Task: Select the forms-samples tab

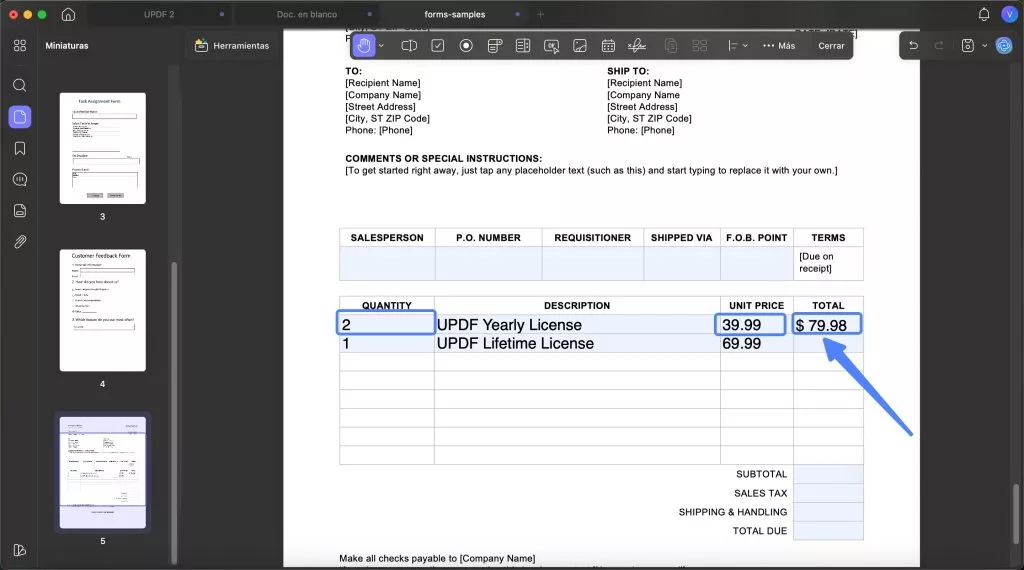Action: (455, 14)
